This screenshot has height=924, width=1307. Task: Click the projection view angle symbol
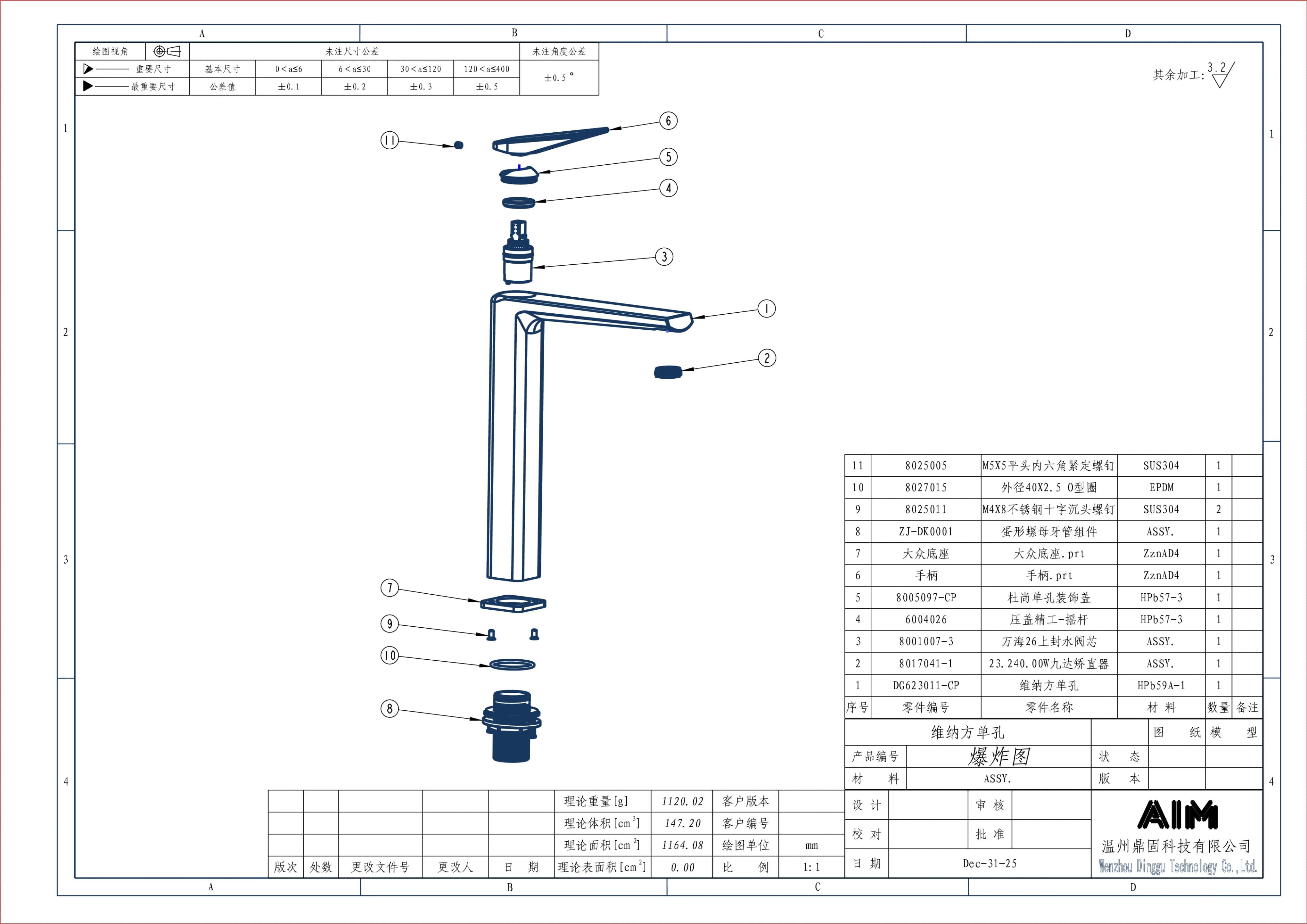pos(167,51)
